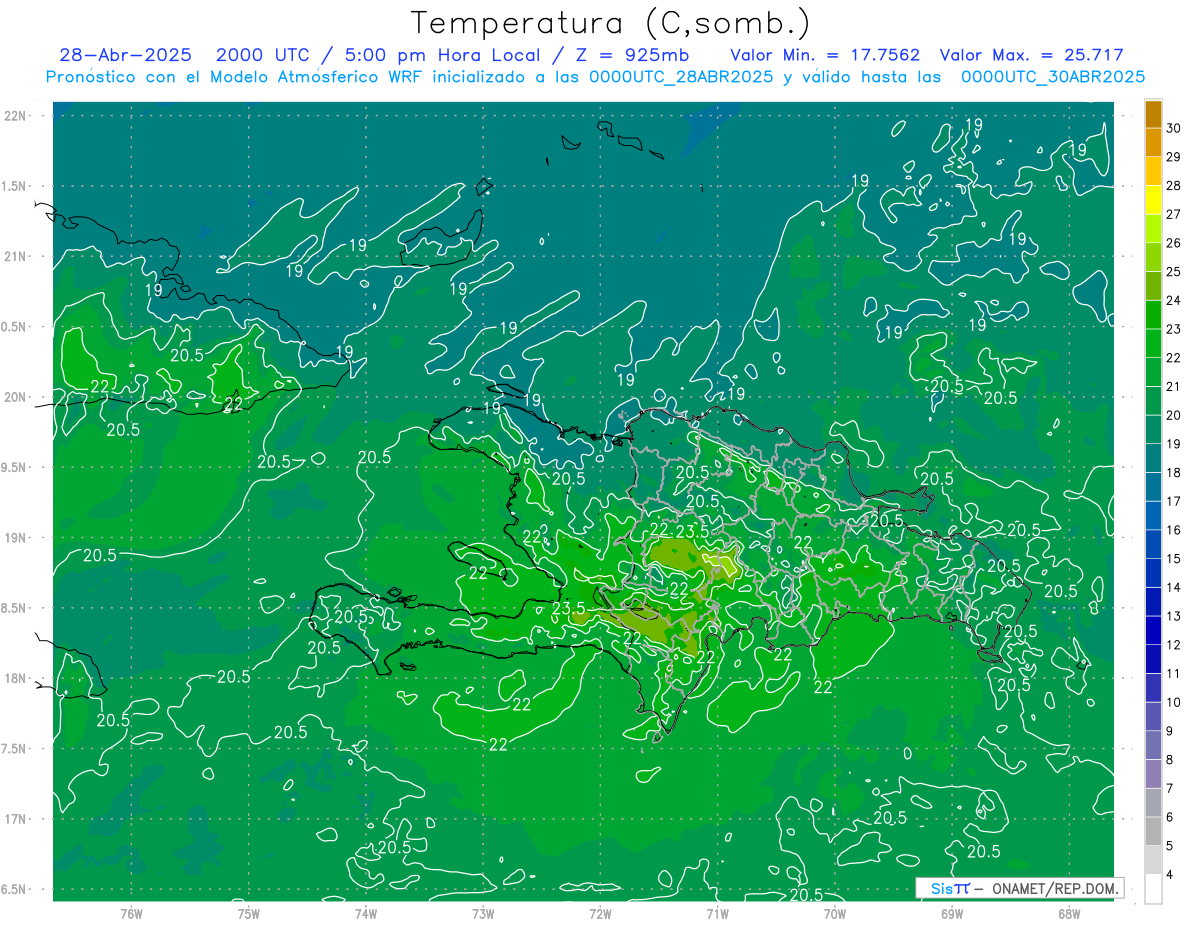Click the "75W" longitude axis label
The width and height of the screenshot is (1200, 927).
click(x=248, y=914)
